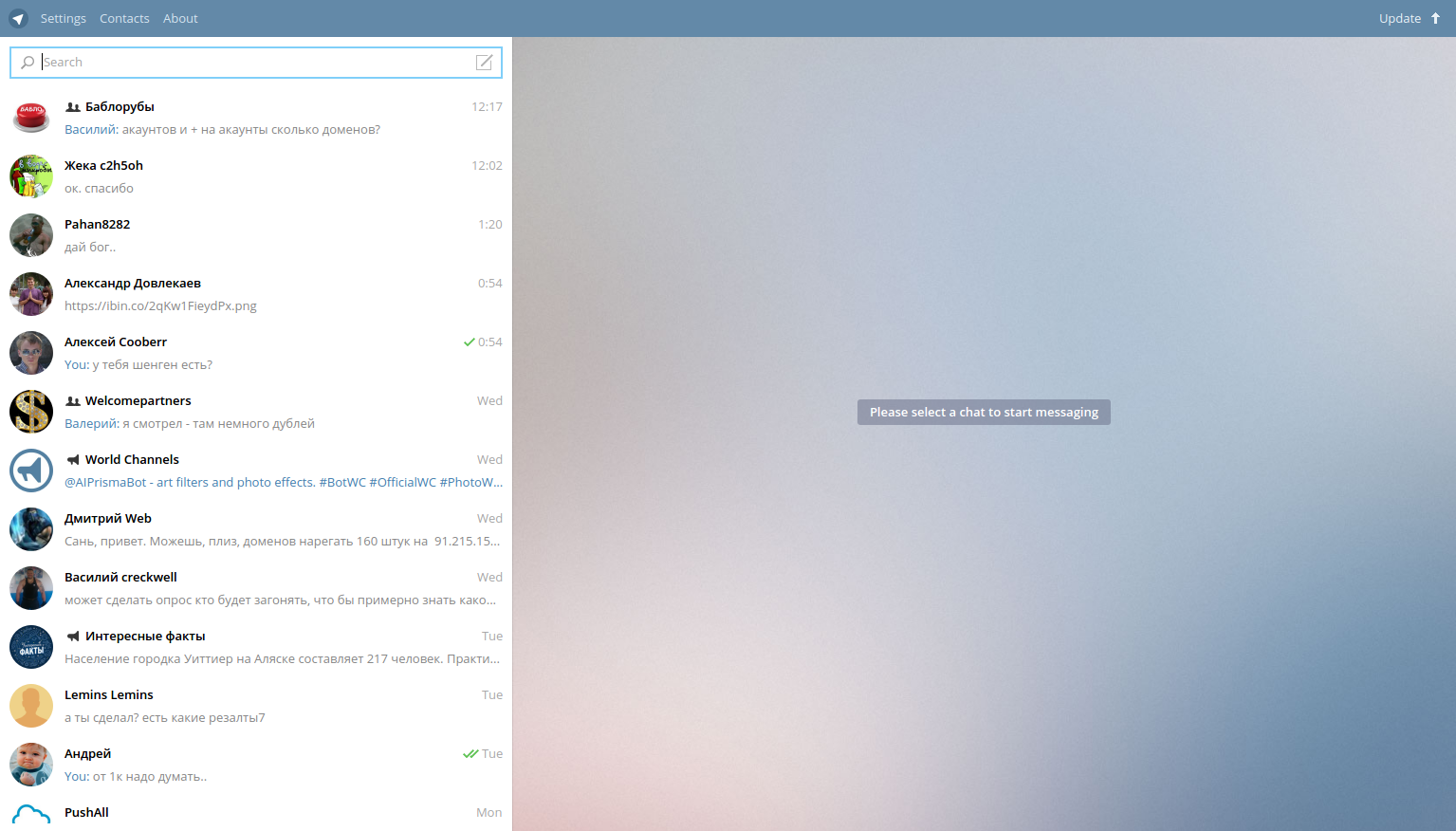This screenshot has width=1456, height=831.
Task: Click 'You: у тебя шенген есть?' preview
Action: 138,365
